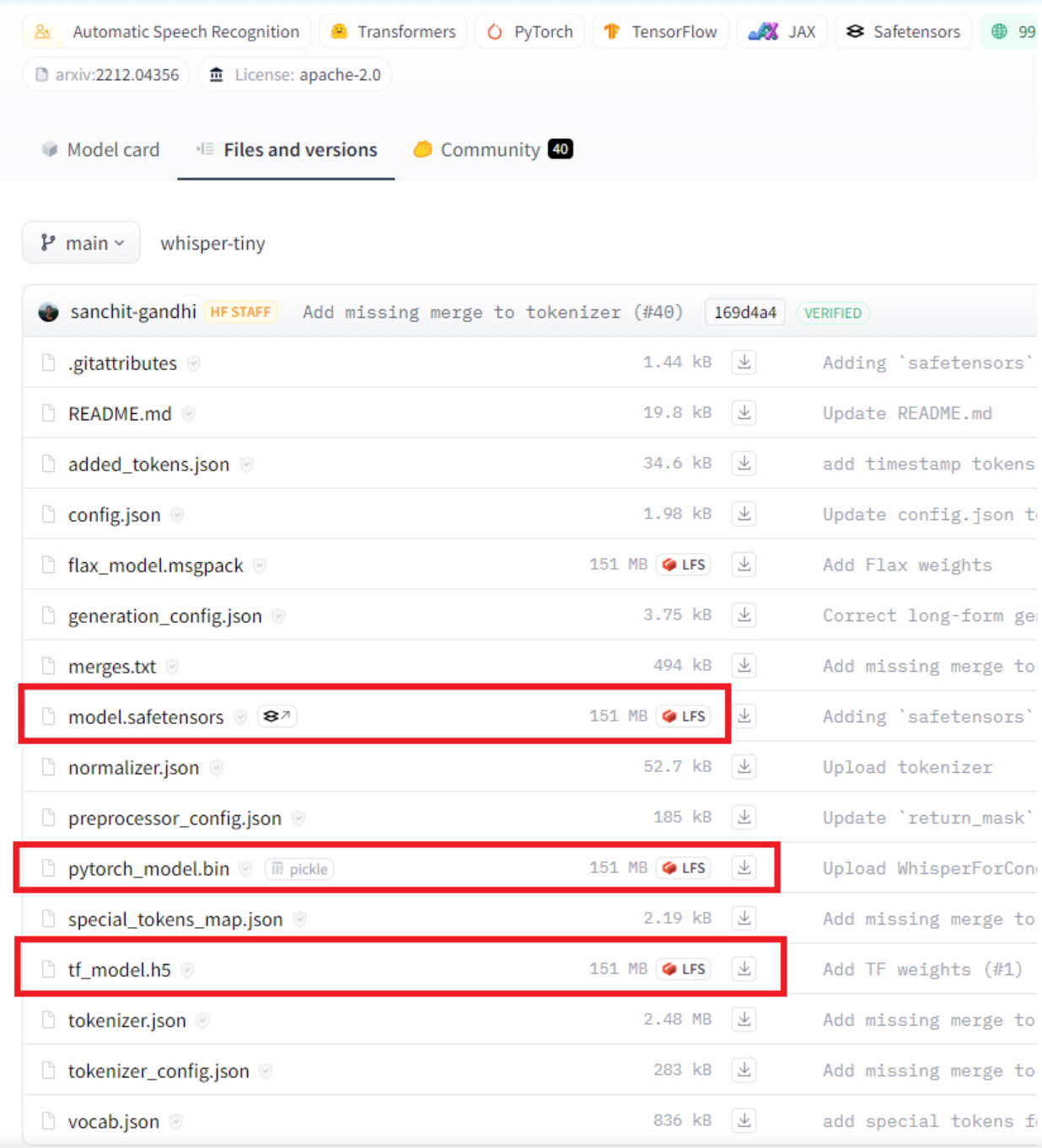Viewport: 1042px width, 1148px height.
Task: Click the License: apache-2.0 tag
Action: point(295,75)
